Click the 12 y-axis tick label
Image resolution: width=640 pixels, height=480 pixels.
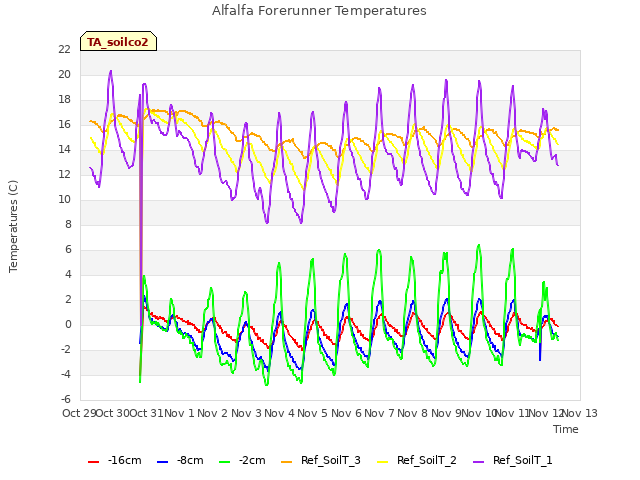(x=64, y=174)
